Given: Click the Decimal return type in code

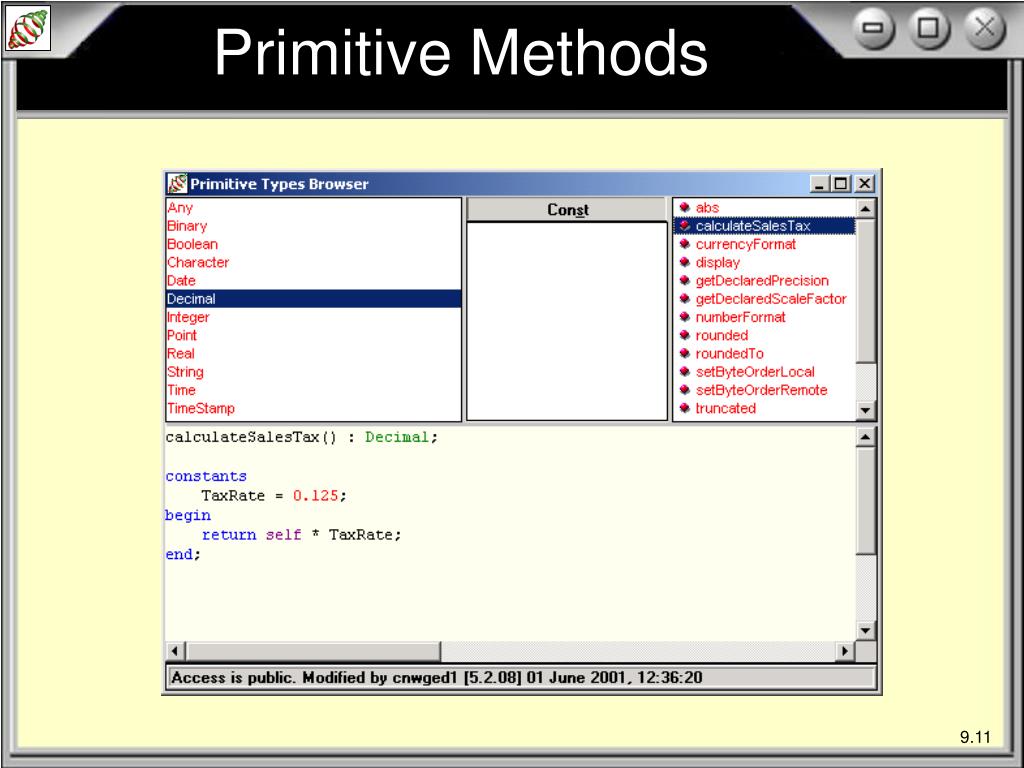Looking at the screenshot, I should click(397, 437).
